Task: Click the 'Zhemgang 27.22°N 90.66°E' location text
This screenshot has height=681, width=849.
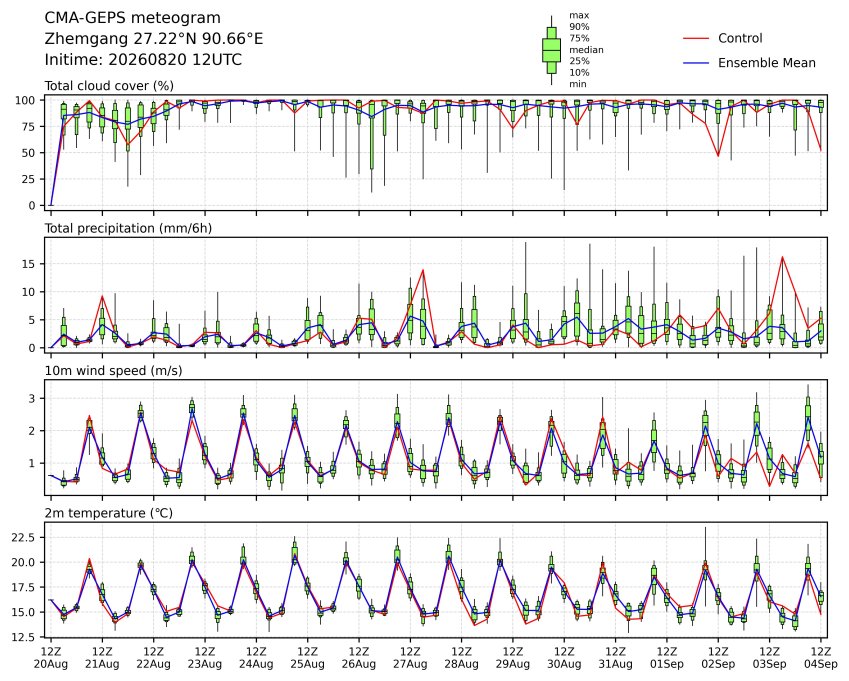Action: click(x=154, y=39)
